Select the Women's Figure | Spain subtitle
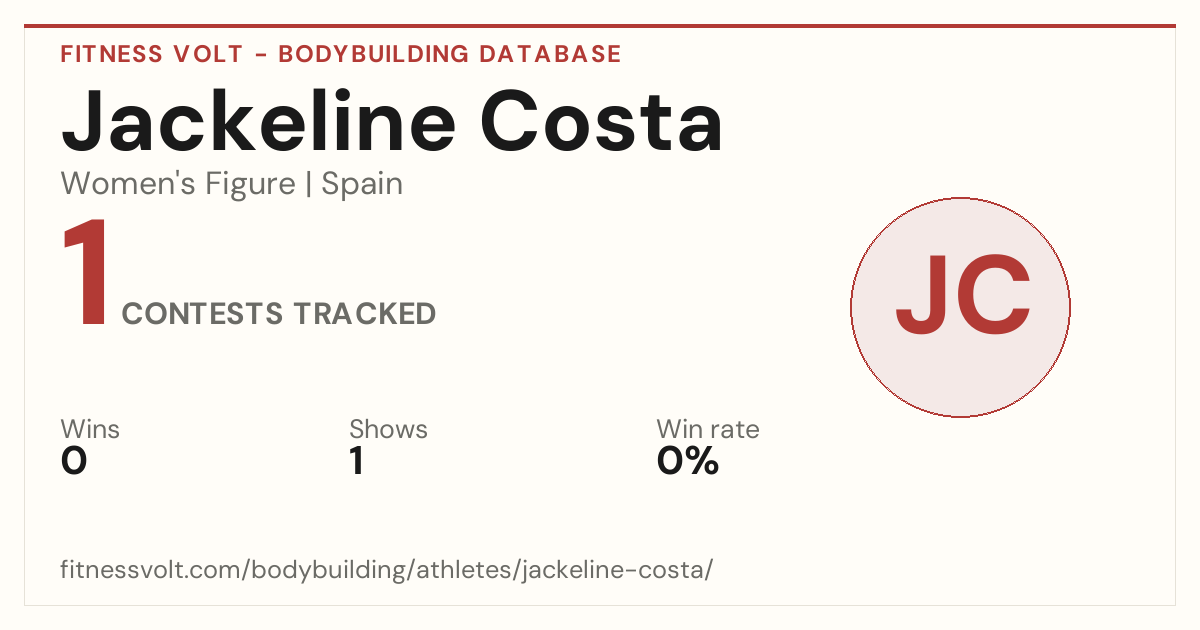Image resolution: width=1200 pixels, height=630 pixels. click(232, 184)
